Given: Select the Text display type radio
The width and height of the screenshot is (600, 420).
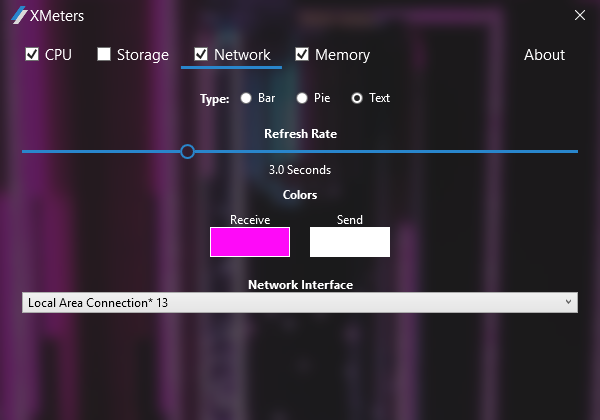Looking at the screenshot, I should coord(357,98).
